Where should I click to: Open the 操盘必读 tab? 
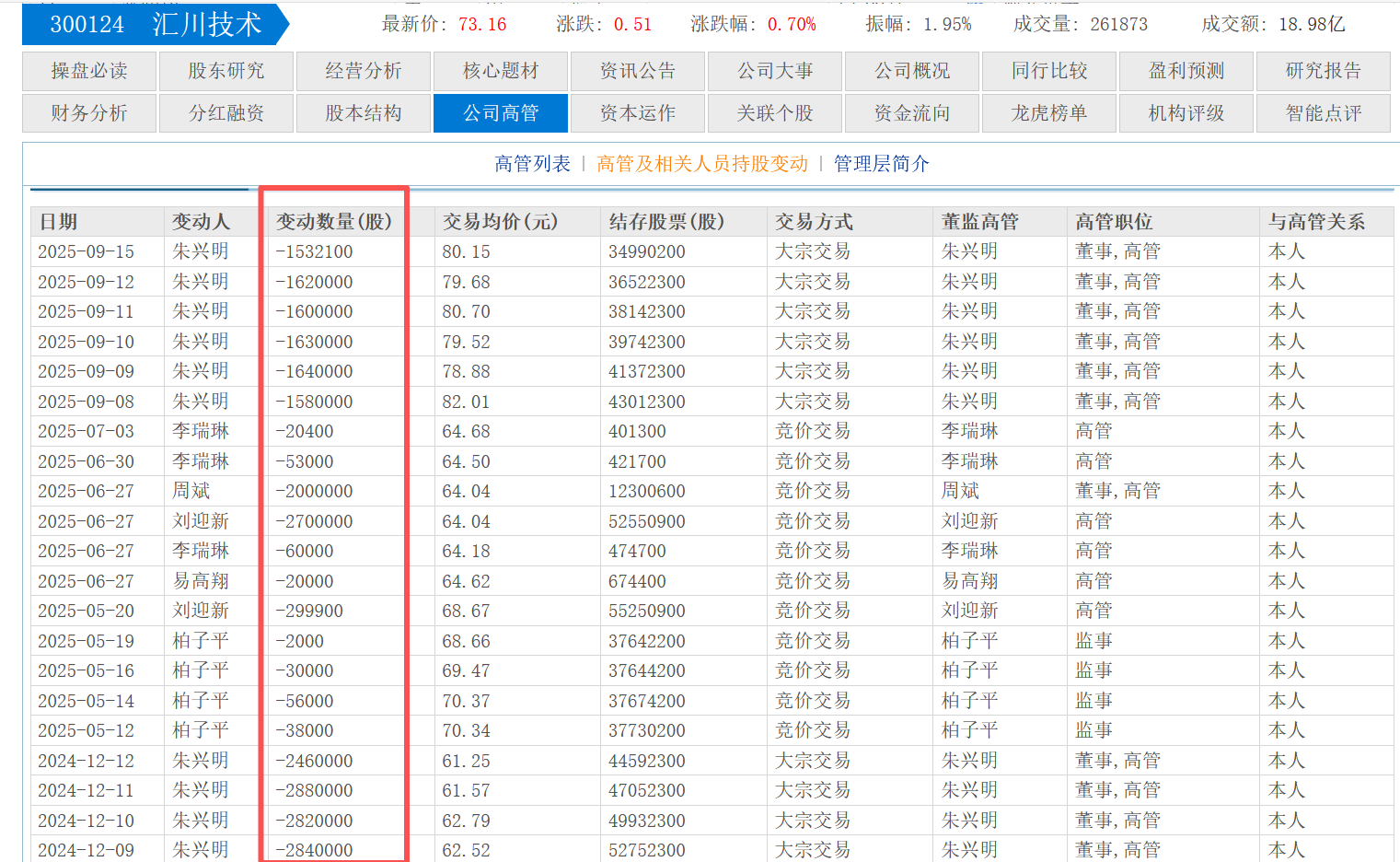pos(89,71)
